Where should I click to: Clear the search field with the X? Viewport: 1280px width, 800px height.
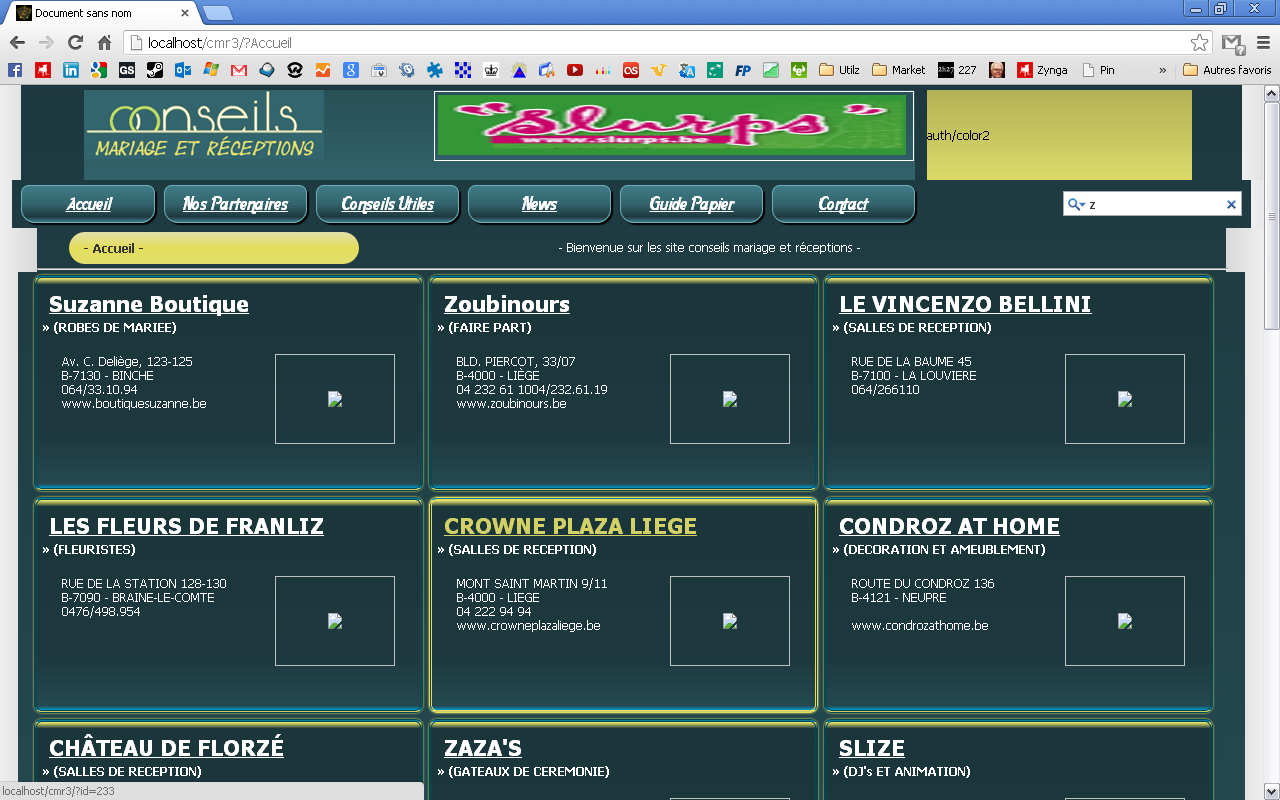(x=1230, y=203)
